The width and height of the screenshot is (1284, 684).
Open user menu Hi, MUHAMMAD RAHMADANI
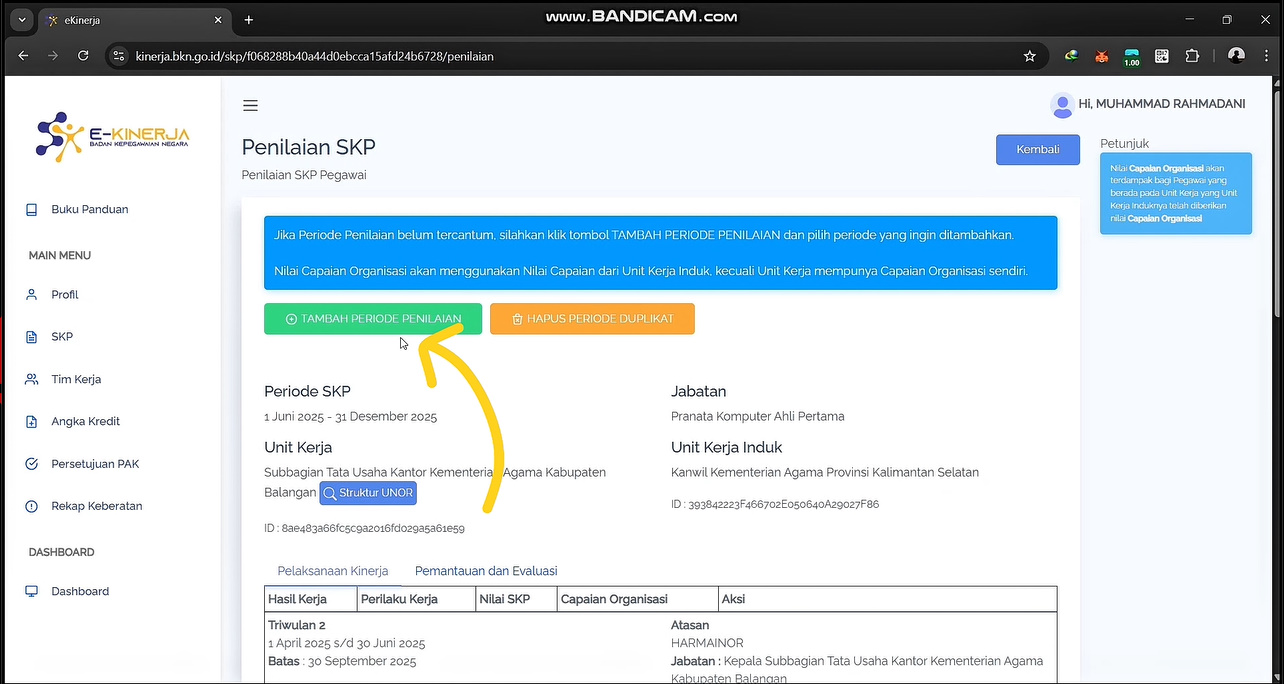1148,104
